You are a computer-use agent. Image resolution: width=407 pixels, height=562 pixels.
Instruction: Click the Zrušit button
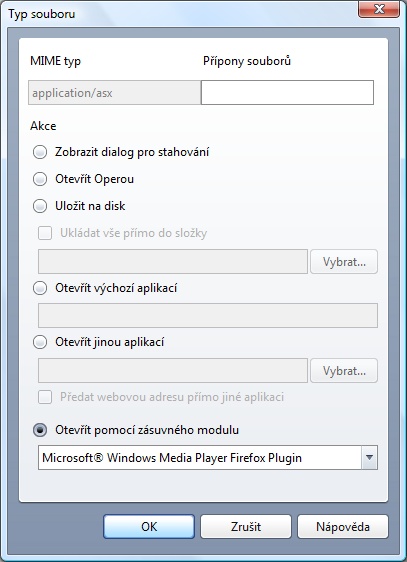(x=246, y=527)
